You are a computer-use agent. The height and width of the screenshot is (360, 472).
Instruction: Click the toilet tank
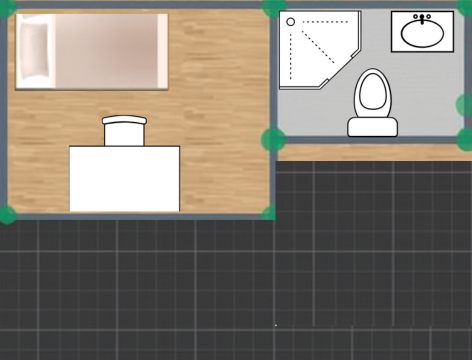pos(372,127)
